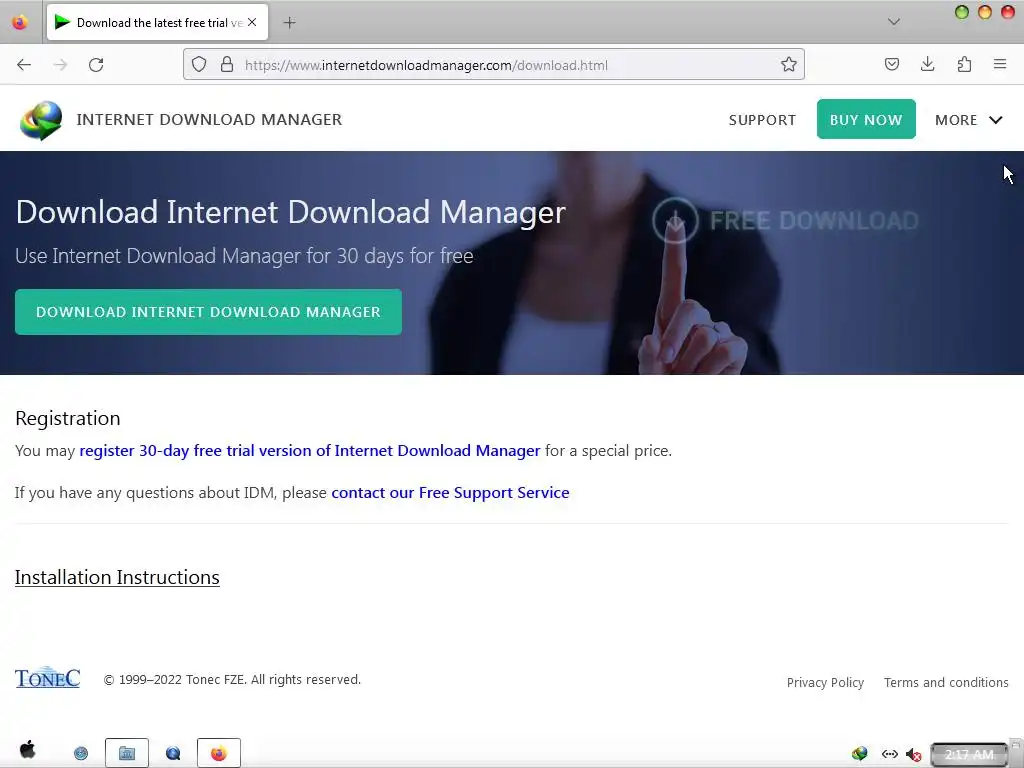Click the Registration heading text
The height and width of the screenshot is (768, 1024).
[68, 418]
